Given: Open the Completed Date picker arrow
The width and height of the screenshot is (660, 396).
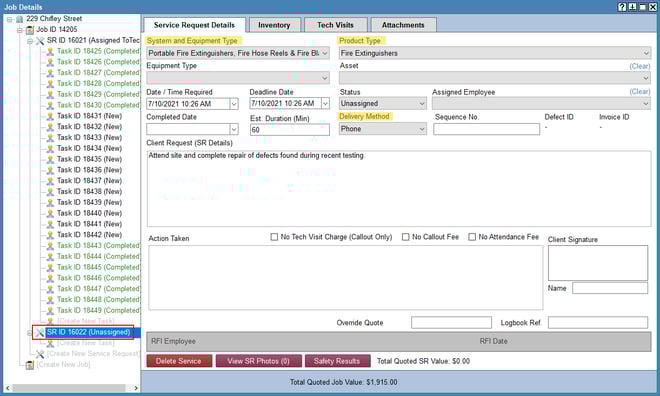Looking at the screenshot, I should pos(234,129).
